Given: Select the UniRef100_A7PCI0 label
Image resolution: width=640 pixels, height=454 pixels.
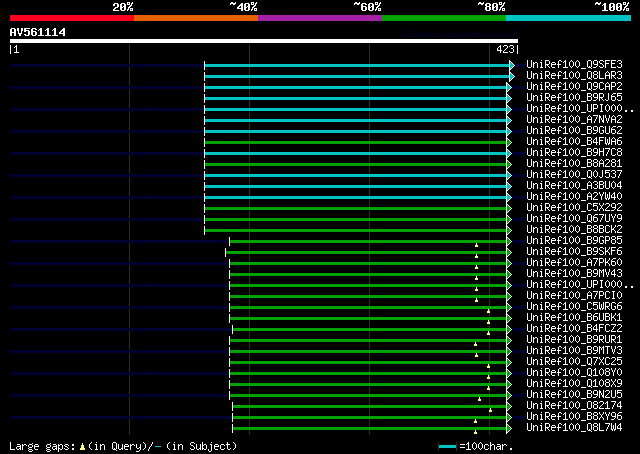Looking at the screenshot, I should [x=574, y=296].
